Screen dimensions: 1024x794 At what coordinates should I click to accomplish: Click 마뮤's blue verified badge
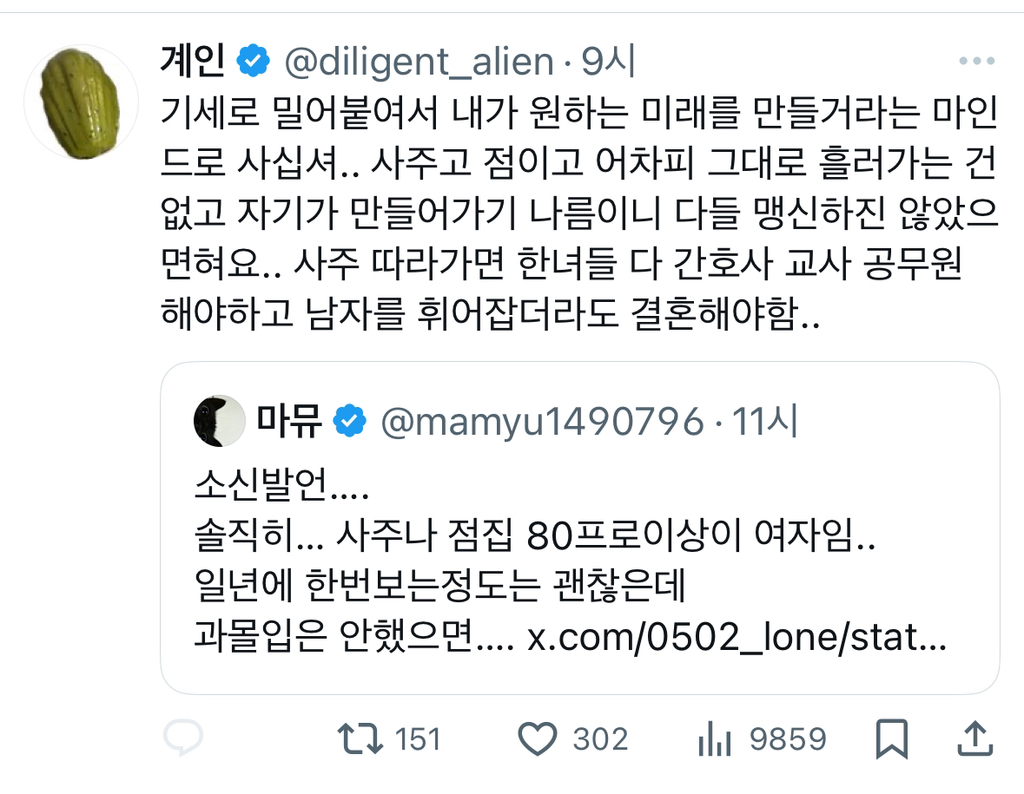[x=349, y=421]
